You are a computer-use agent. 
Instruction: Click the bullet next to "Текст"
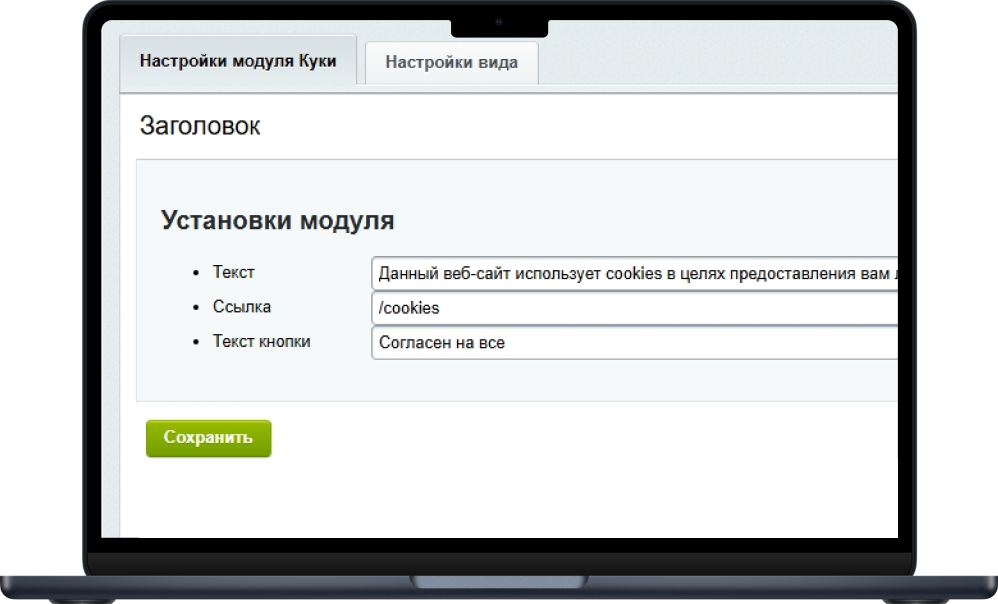[x=196, y=271]
